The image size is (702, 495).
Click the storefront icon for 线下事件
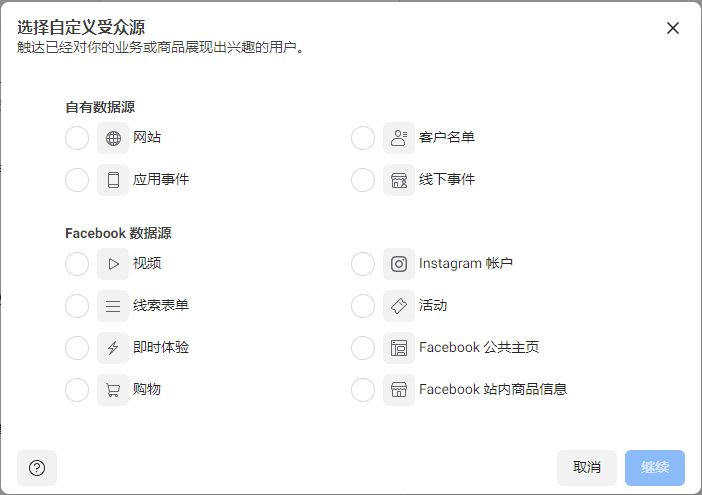click(x=399, y=180)
